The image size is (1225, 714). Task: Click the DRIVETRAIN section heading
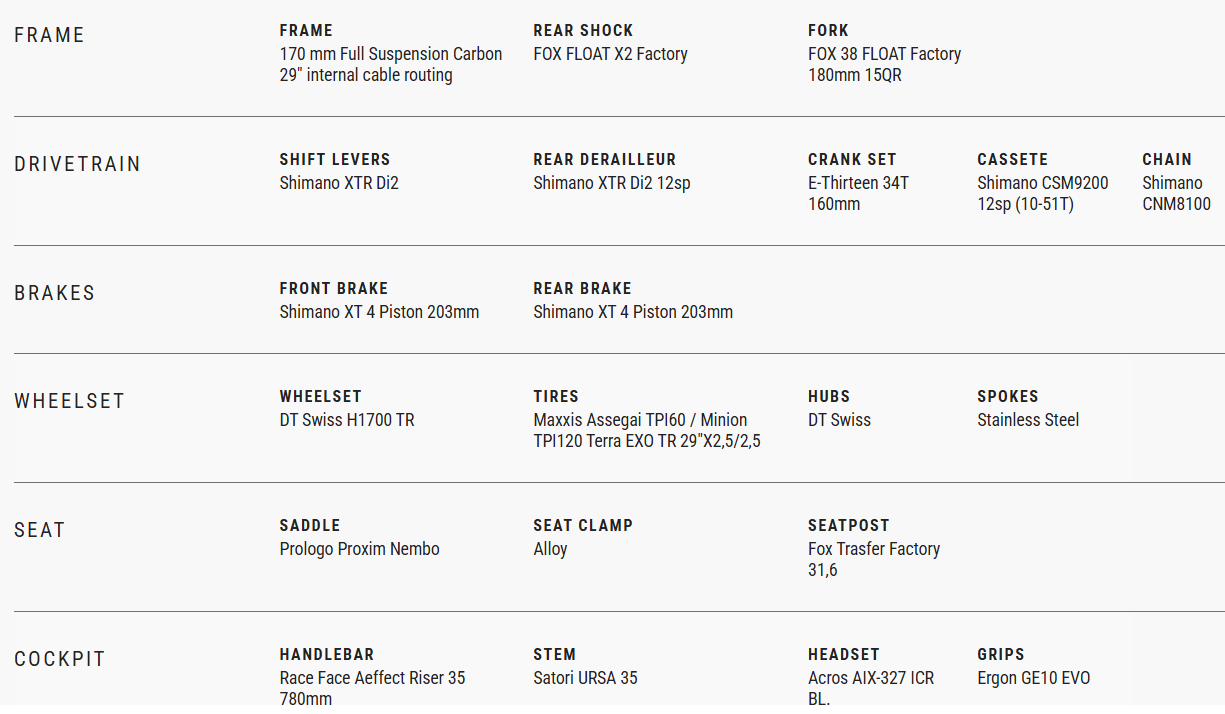coord(77,164)
